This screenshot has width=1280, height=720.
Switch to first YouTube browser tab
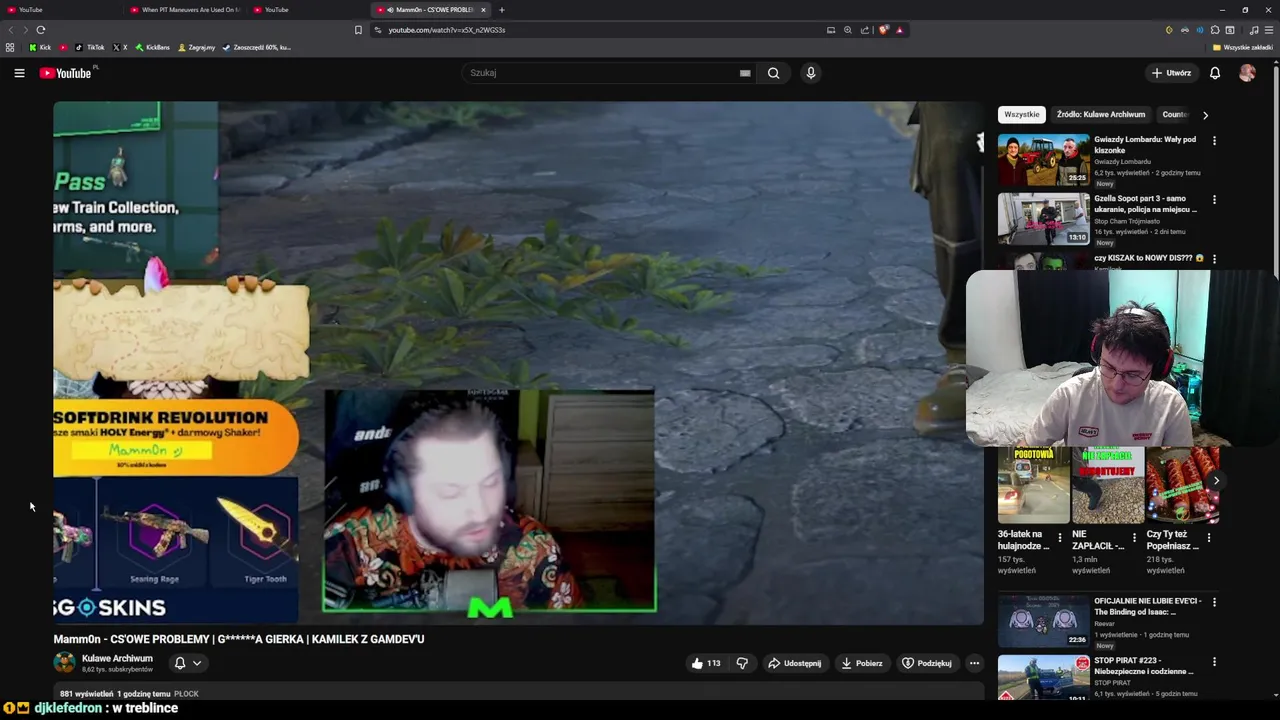[60, 10]
